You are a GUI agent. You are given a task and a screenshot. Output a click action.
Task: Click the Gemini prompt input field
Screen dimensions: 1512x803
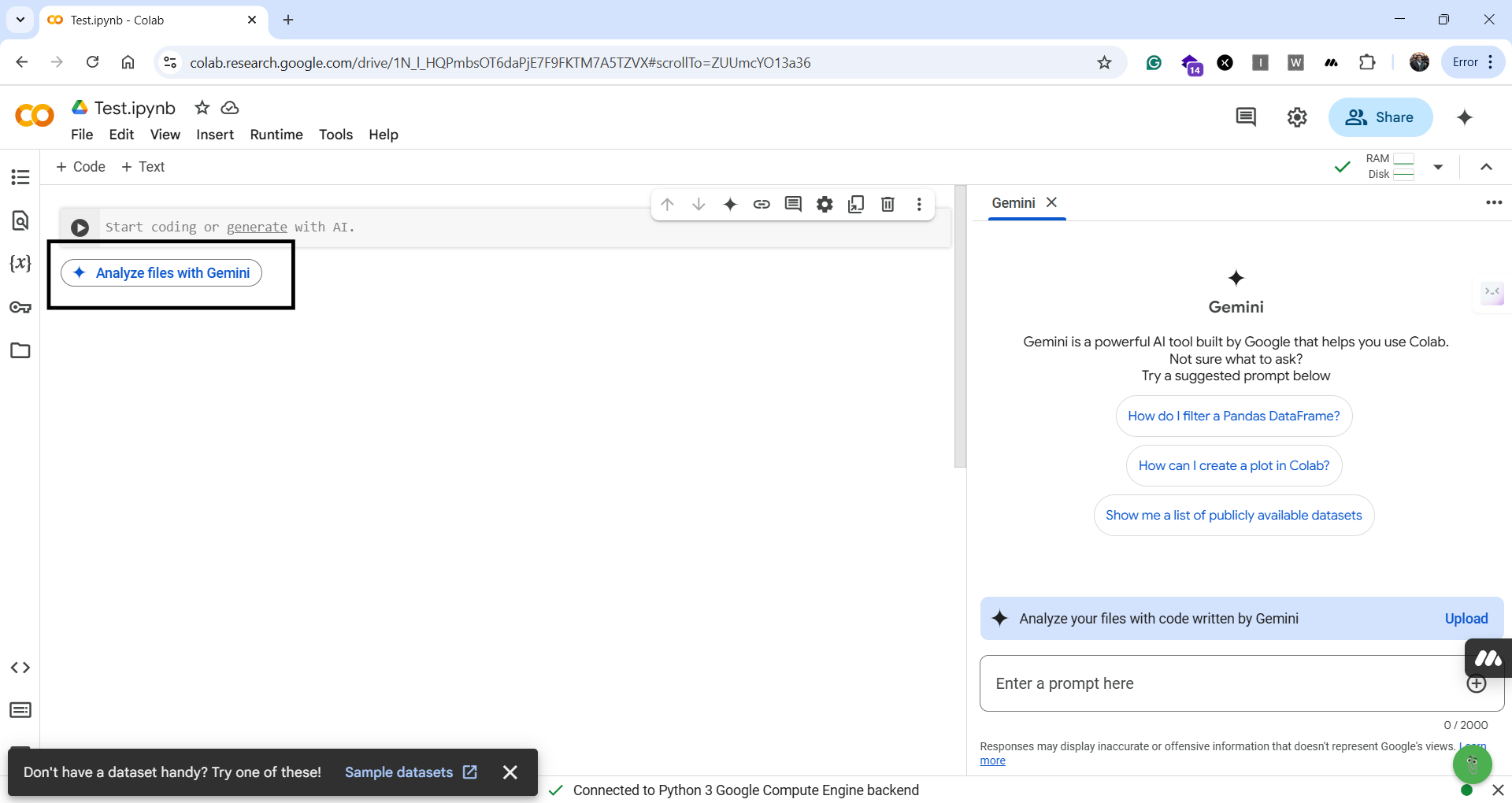tap(1221, 683)
